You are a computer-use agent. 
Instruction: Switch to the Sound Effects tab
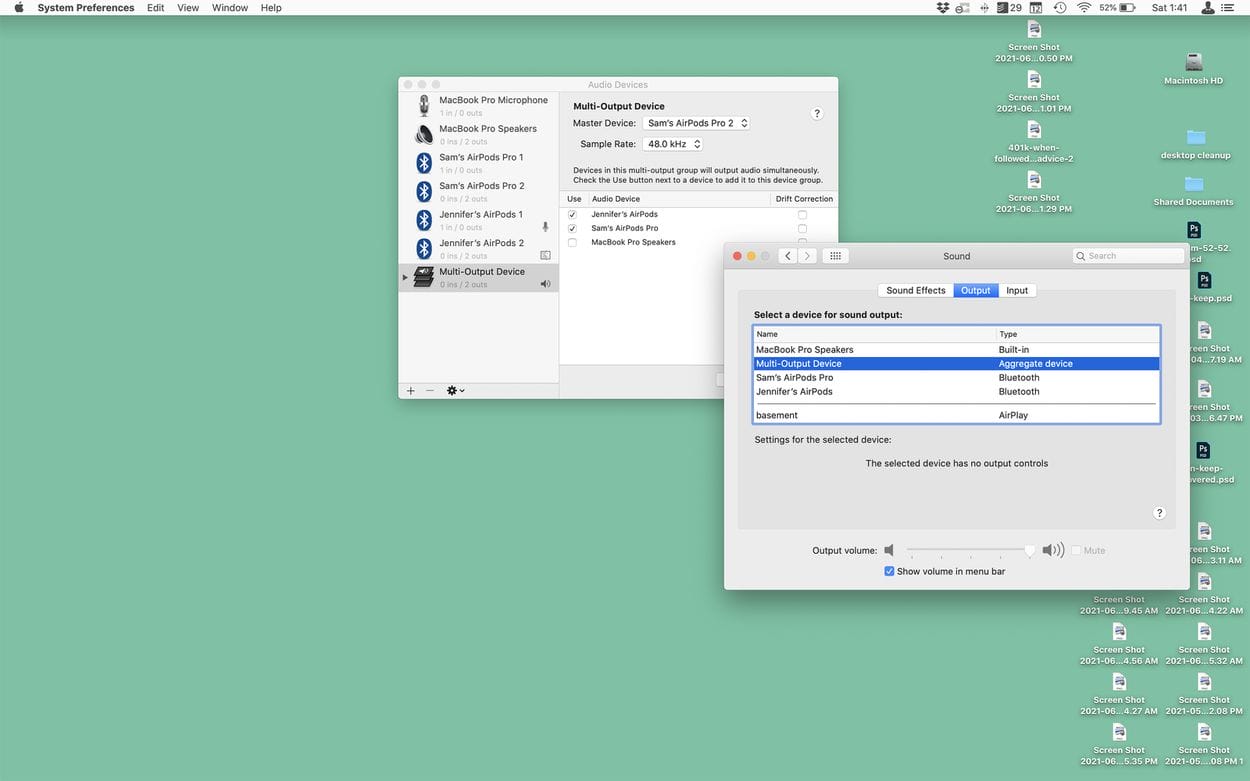point(915,290)
